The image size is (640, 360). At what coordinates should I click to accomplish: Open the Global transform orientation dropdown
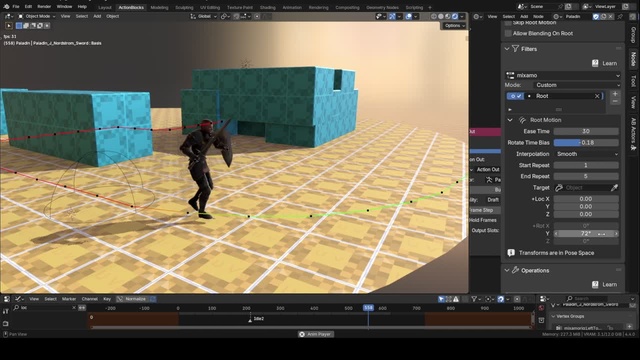[204, 16]
